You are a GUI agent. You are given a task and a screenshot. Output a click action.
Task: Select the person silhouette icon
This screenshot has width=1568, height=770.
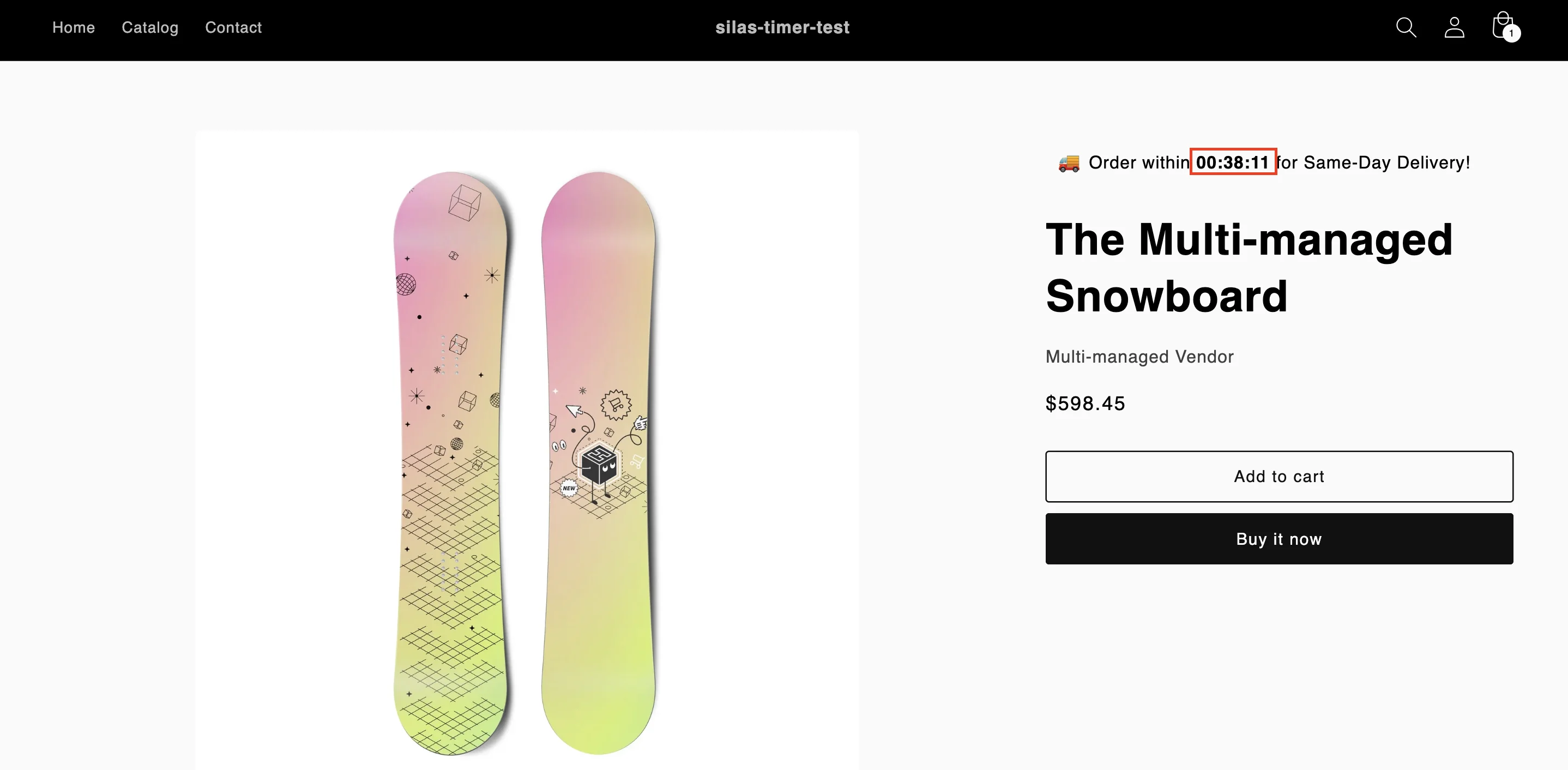click(x=1454, y=27)
